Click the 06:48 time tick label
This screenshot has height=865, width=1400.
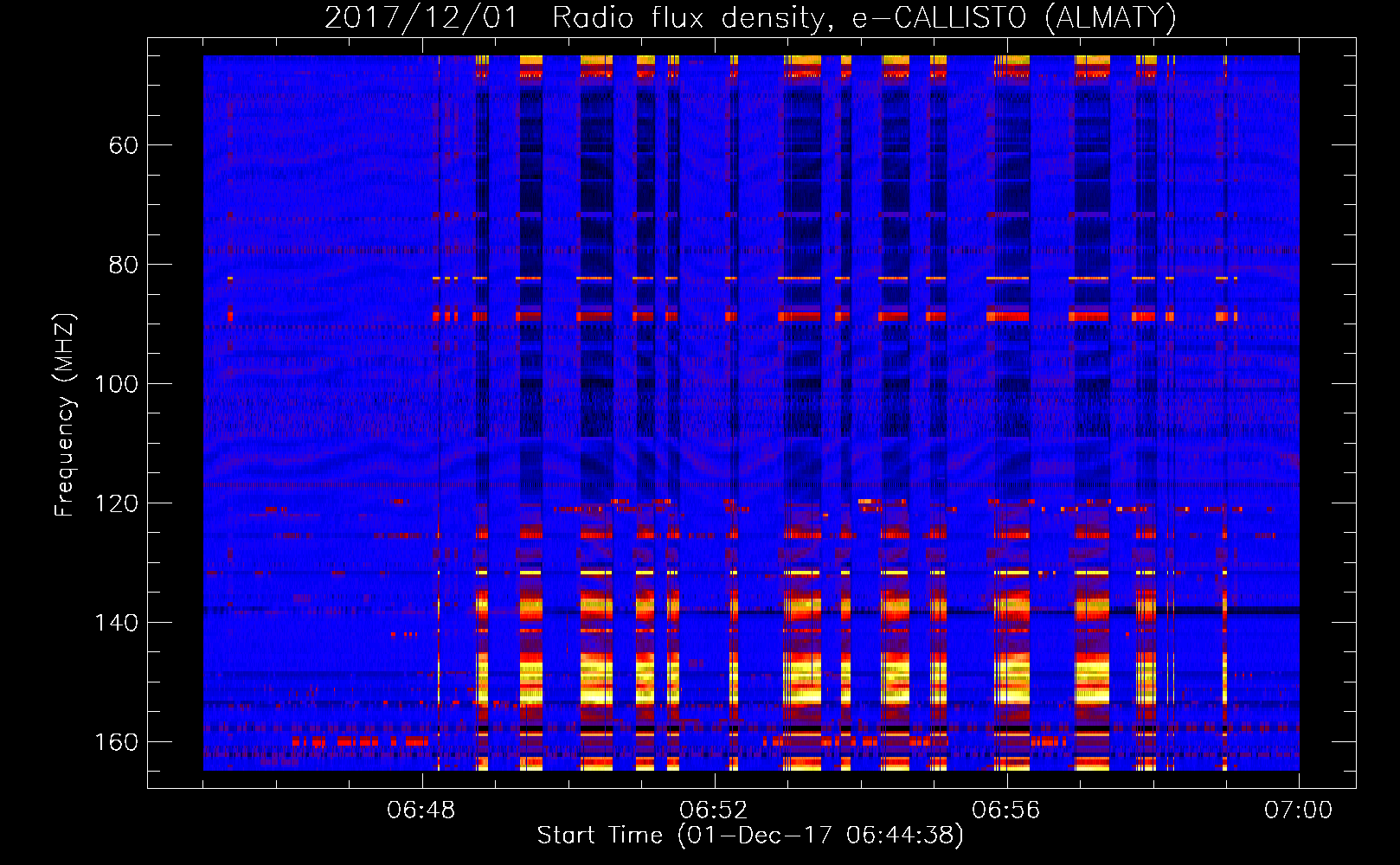coord(421,811)
